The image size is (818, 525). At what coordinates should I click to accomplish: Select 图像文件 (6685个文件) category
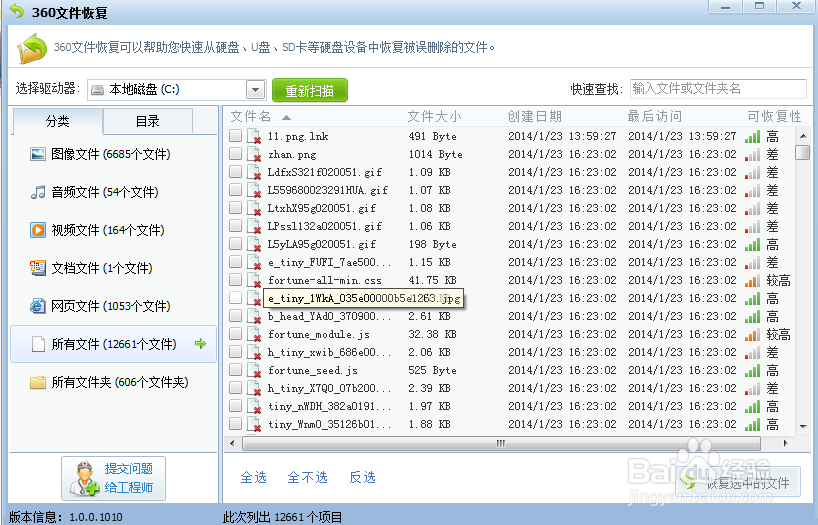point(113,154)
